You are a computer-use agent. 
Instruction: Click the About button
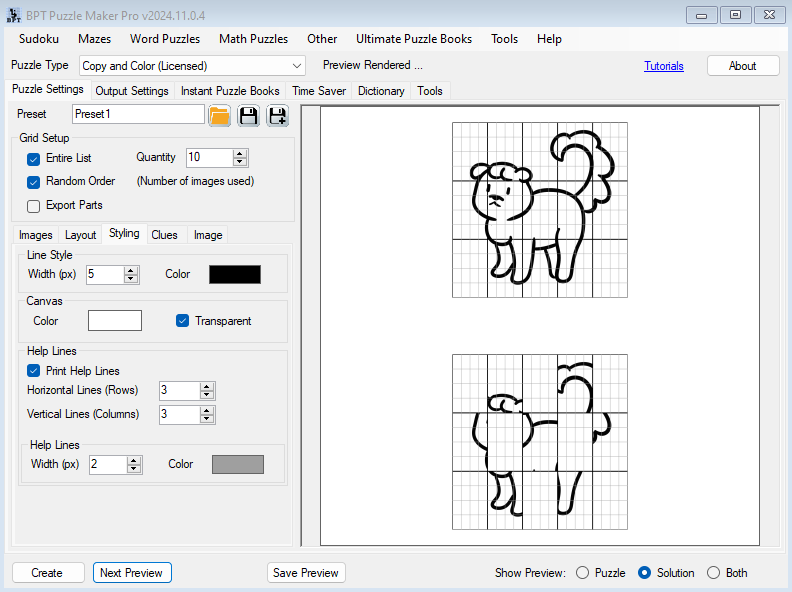click(x=742, y=66)
